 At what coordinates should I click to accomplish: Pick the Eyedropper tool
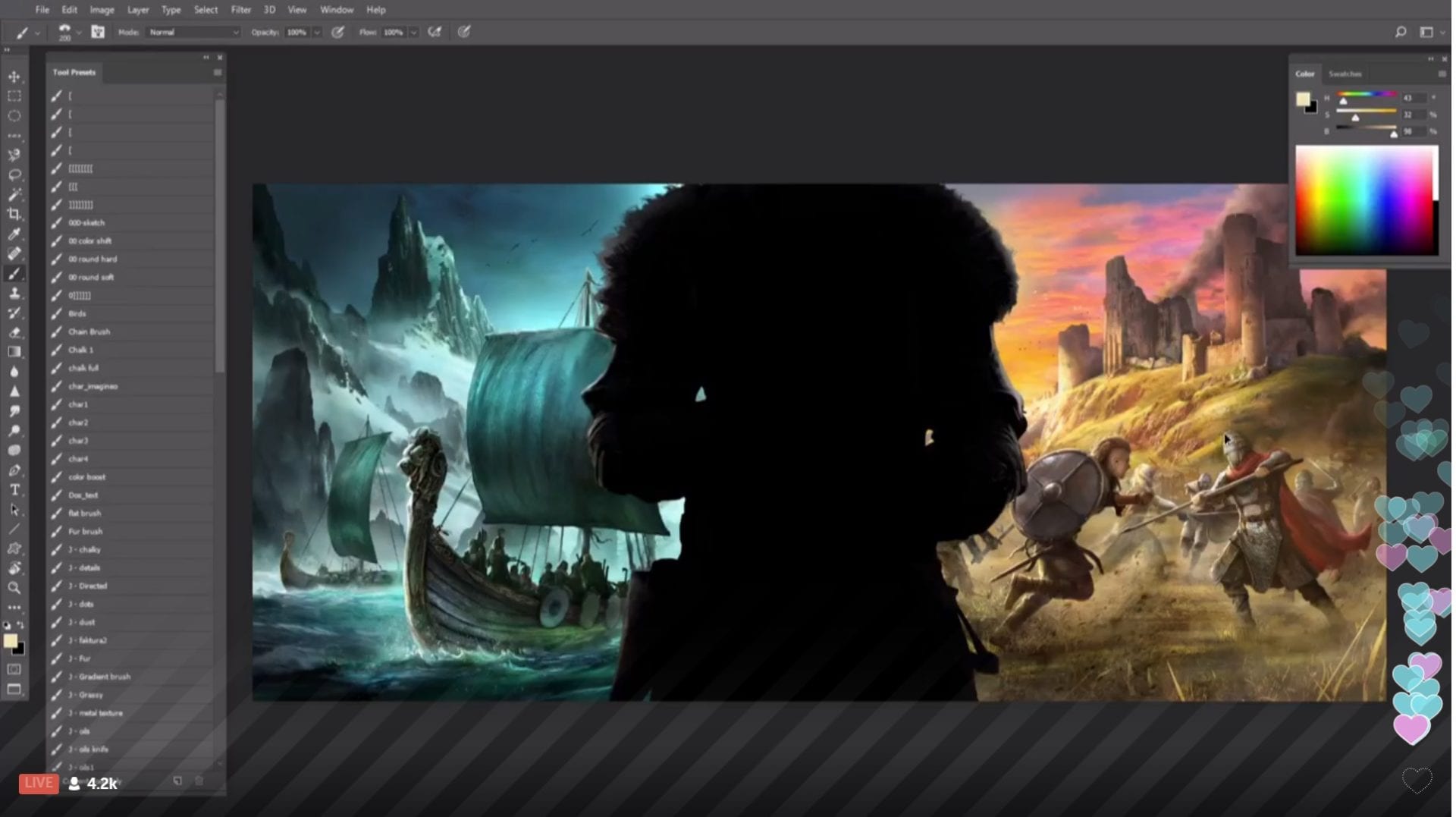coord(14,234)
